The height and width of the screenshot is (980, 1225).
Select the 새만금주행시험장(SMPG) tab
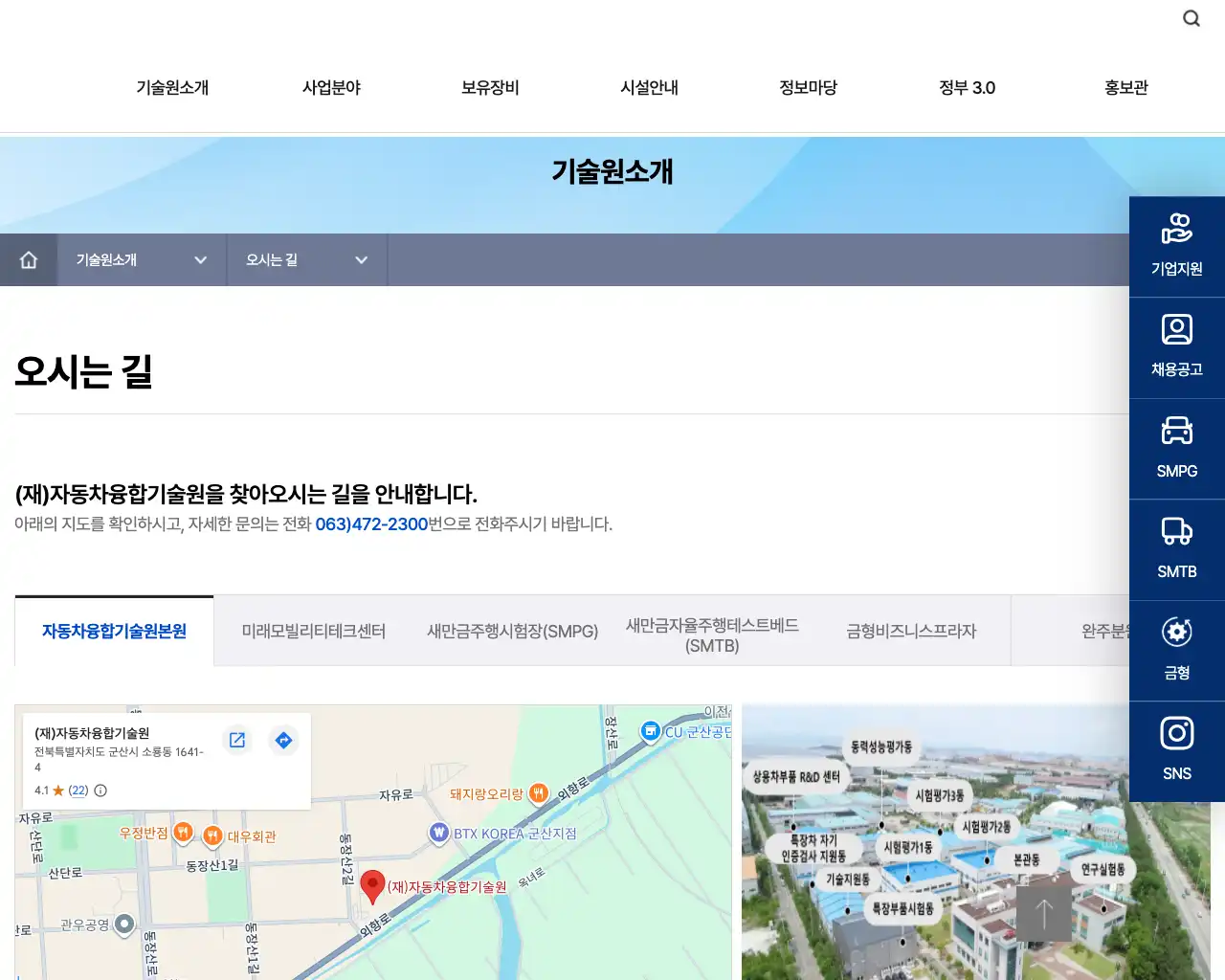point(513,631)
